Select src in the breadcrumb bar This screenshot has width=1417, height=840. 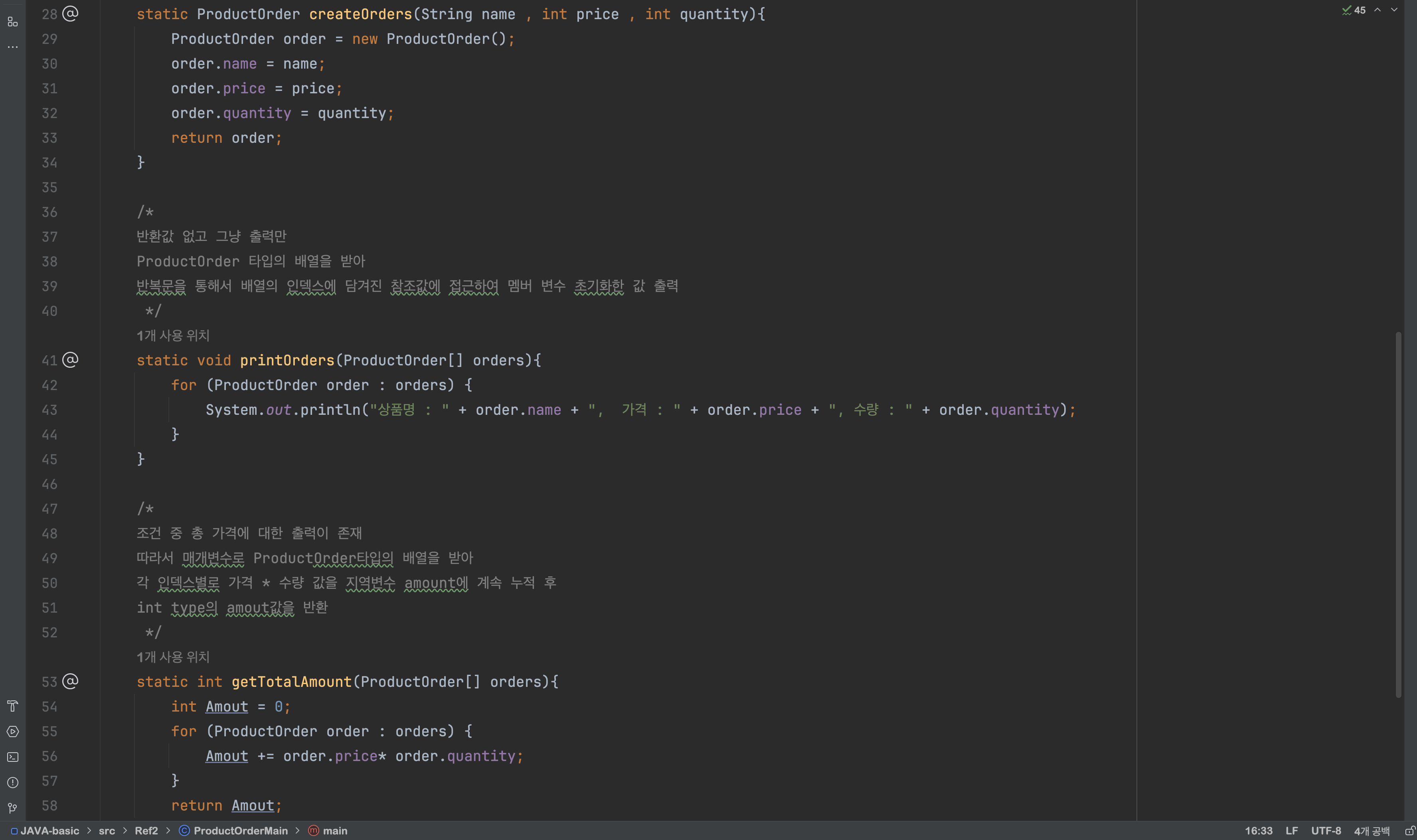(107, 831)
